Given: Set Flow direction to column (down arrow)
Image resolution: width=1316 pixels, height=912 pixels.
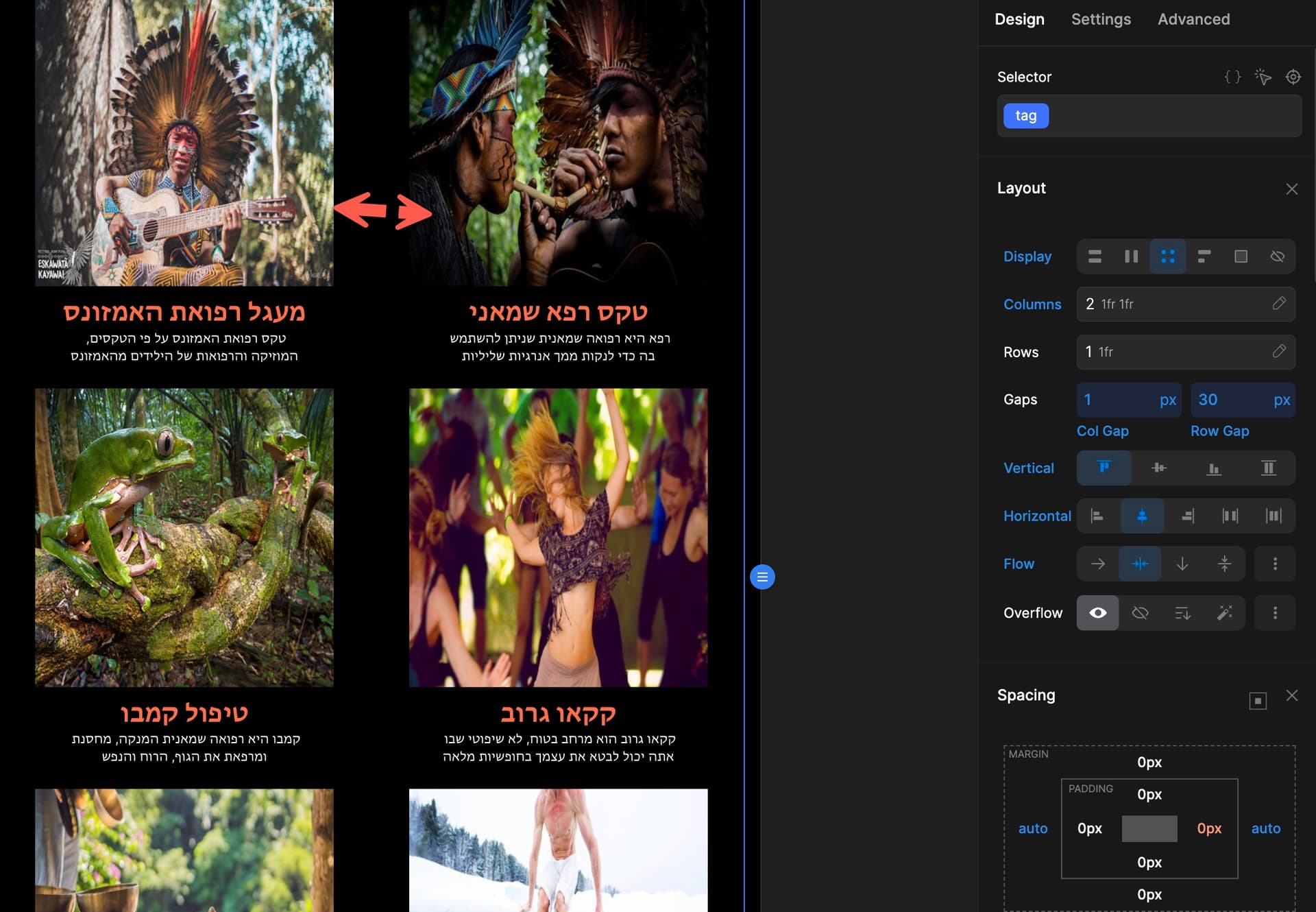Looking at the screenshot, I should (x=1182, y=564).
